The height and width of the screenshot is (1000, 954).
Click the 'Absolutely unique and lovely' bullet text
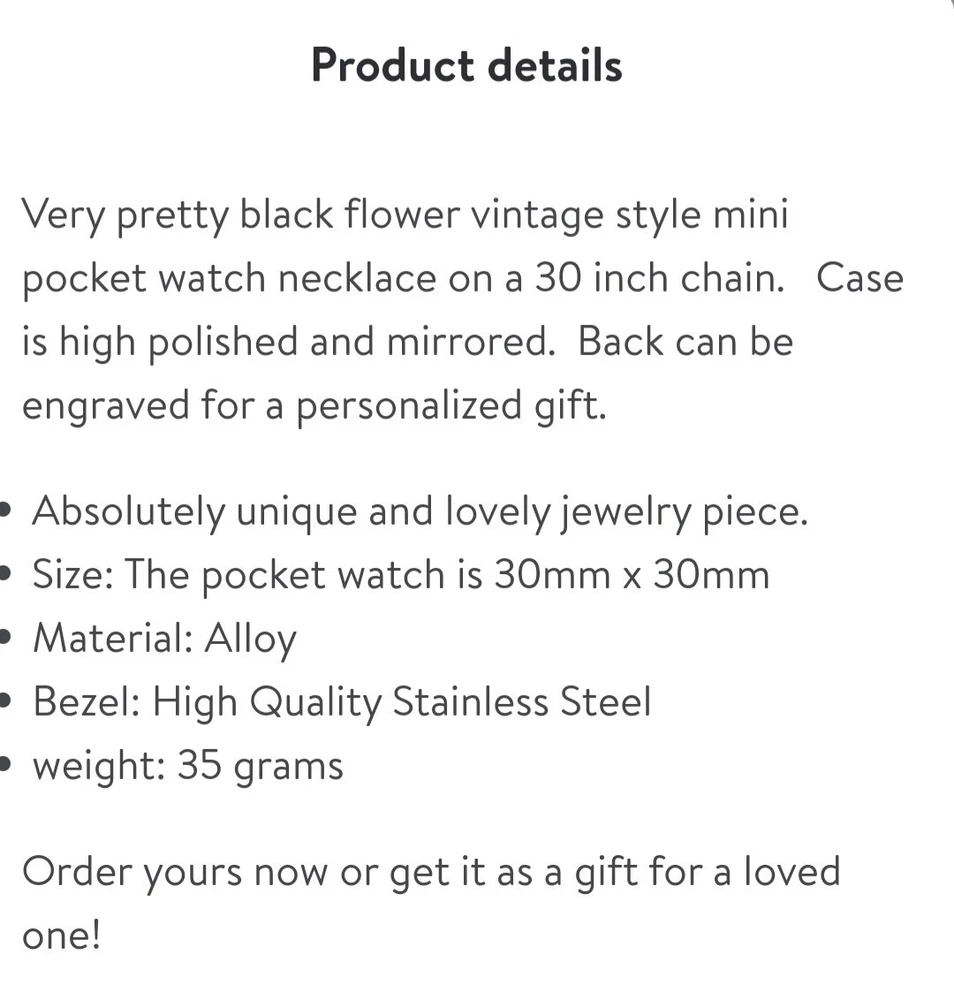tap(420, 512)
